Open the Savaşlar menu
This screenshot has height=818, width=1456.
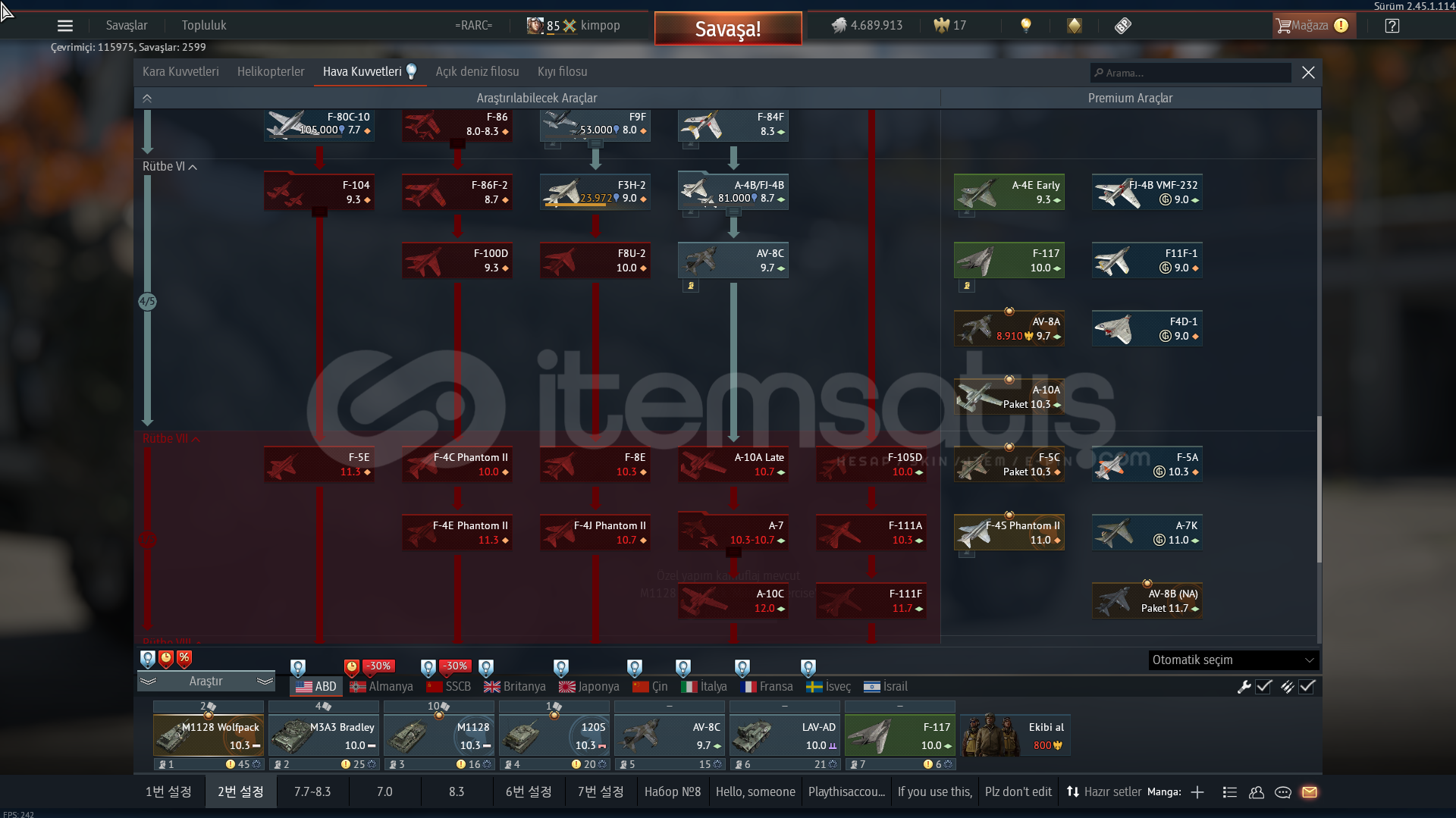(127, 26)
